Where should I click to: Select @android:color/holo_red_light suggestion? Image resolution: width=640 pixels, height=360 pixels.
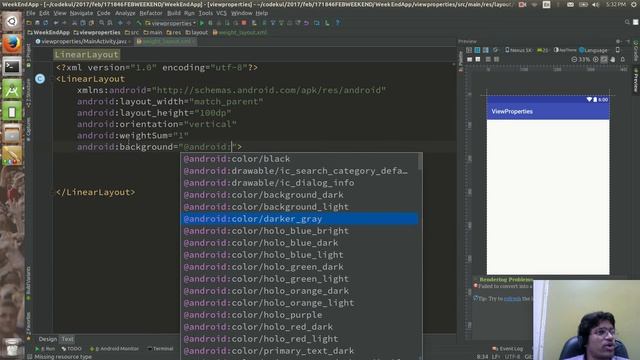(x=299, y=339)
